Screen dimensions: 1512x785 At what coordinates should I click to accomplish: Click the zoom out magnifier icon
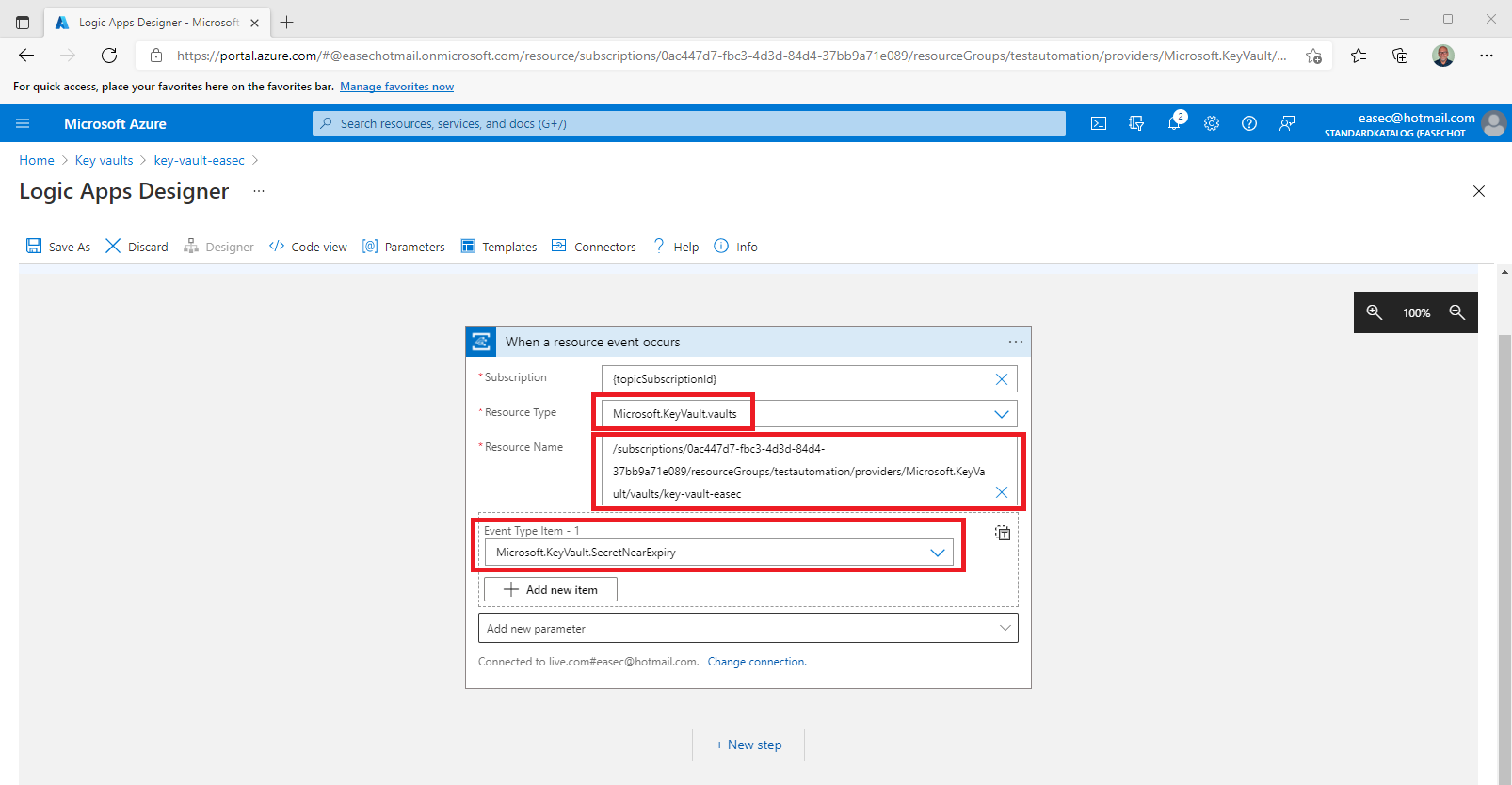coord(1456,312)
